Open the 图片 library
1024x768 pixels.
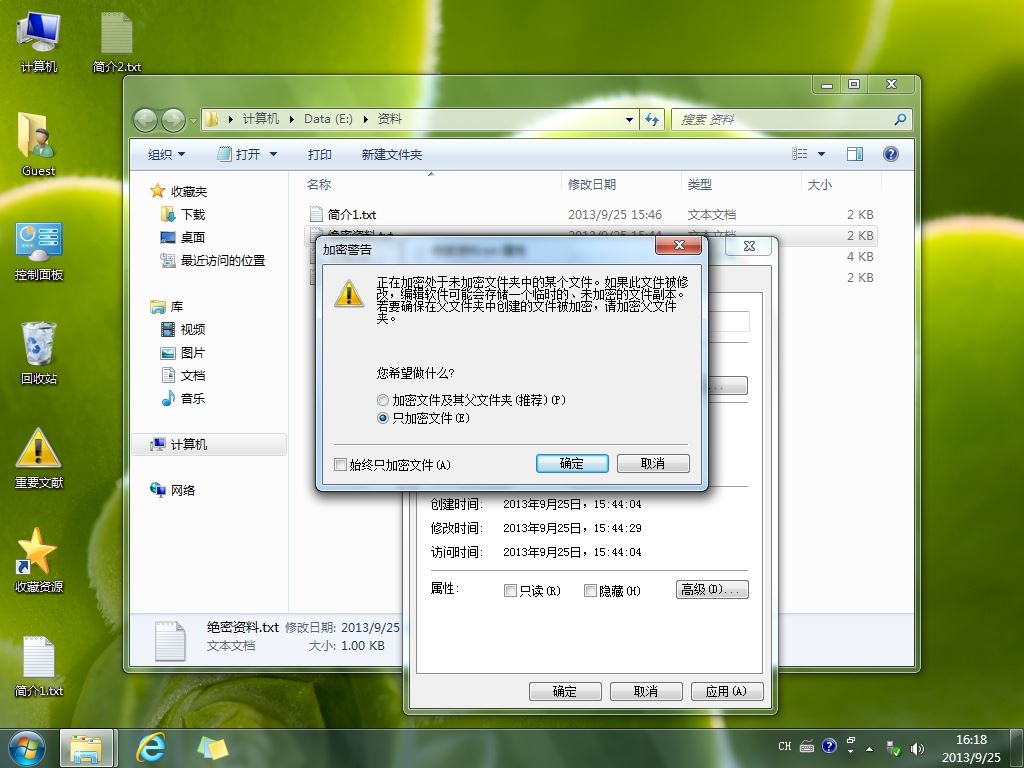[x=184, y=353]
